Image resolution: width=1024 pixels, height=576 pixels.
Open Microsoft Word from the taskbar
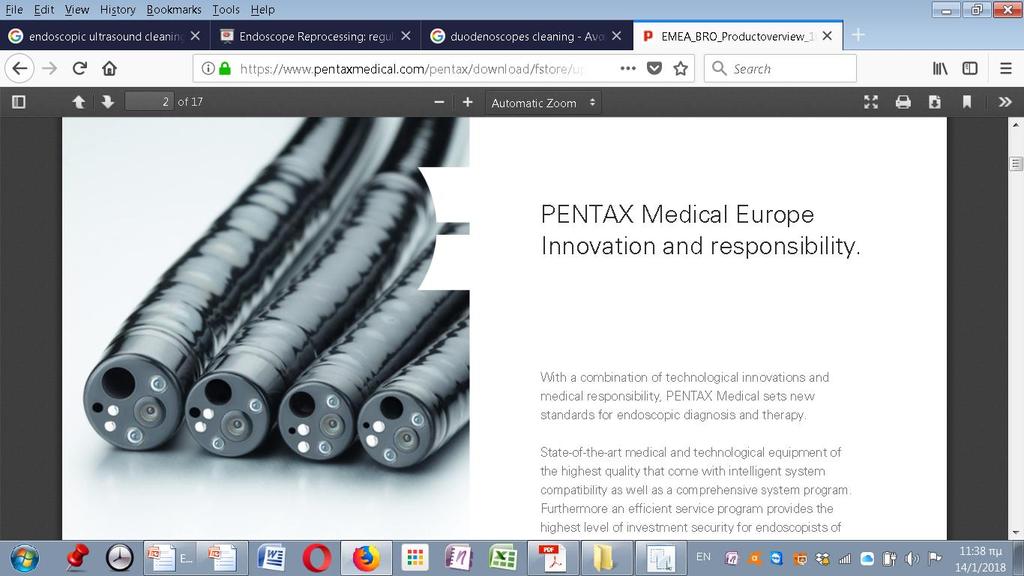(x=272, y=558)
